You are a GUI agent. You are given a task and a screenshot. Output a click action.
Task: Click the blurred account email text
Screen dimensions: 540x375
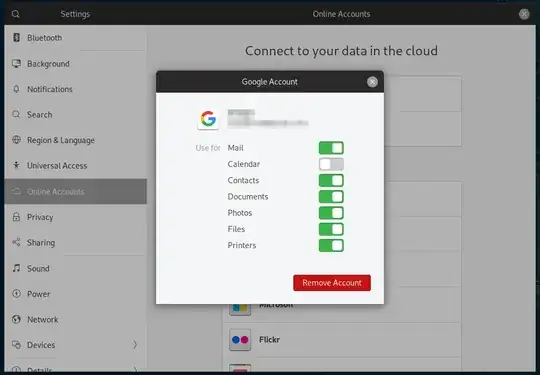(x=268, y=123)
